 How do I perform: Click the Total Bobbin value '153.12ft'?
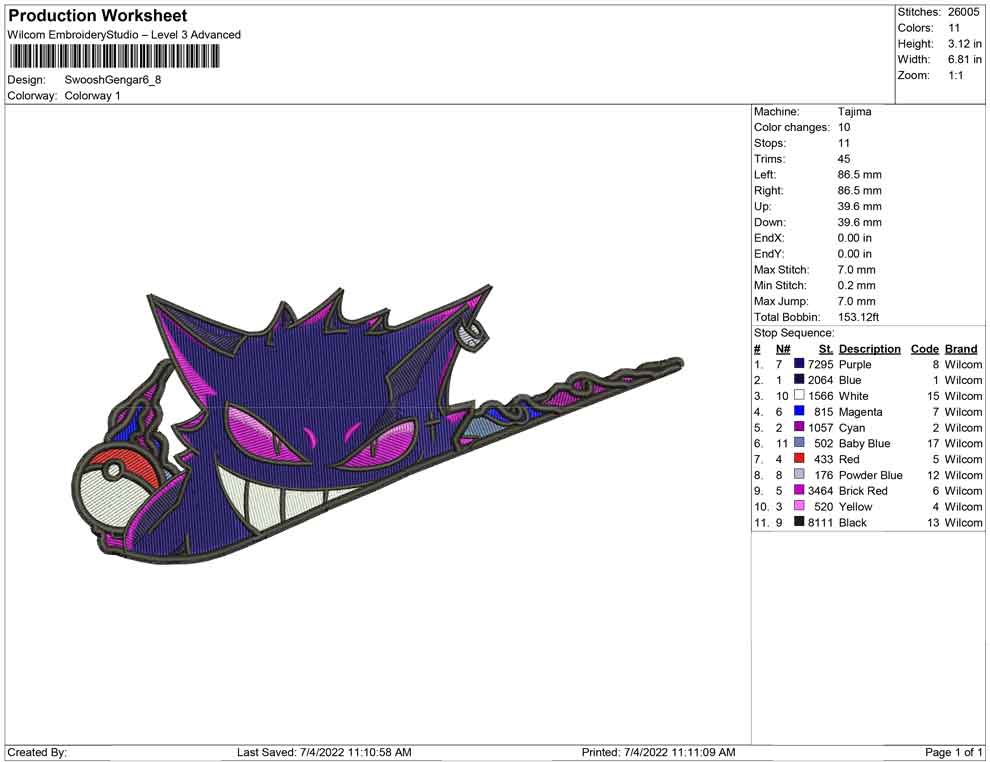click(858, 317)
